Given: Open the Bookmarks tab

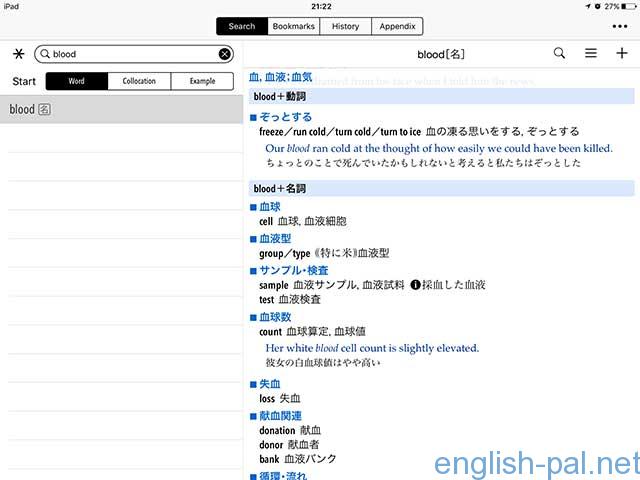Looking at the screenshot, I should point(291,26).
